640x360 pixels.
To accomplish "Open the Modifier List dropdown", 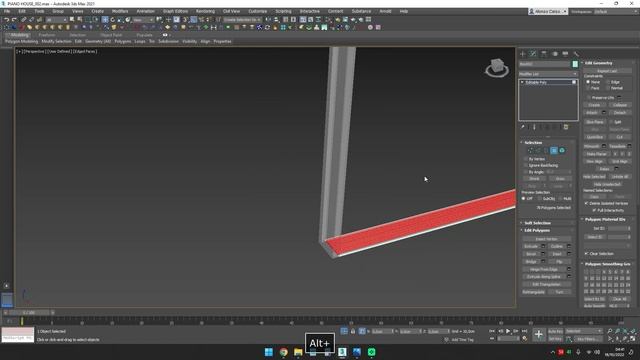I will [x=548, y=74].
